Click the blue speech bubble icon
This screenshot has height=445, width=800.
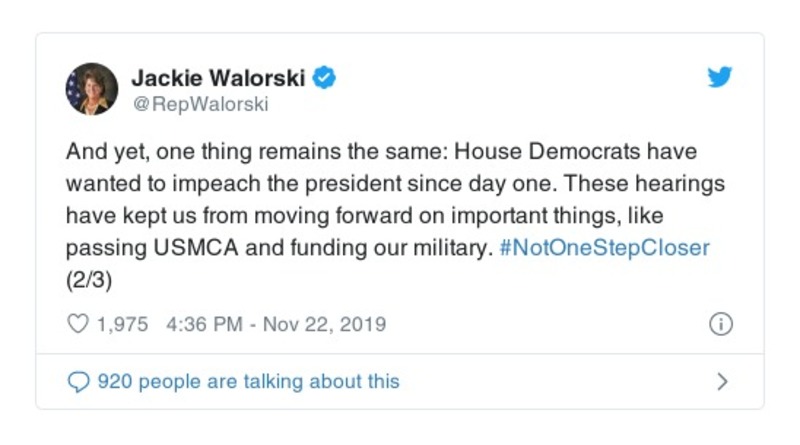click(x=78, y=381)
